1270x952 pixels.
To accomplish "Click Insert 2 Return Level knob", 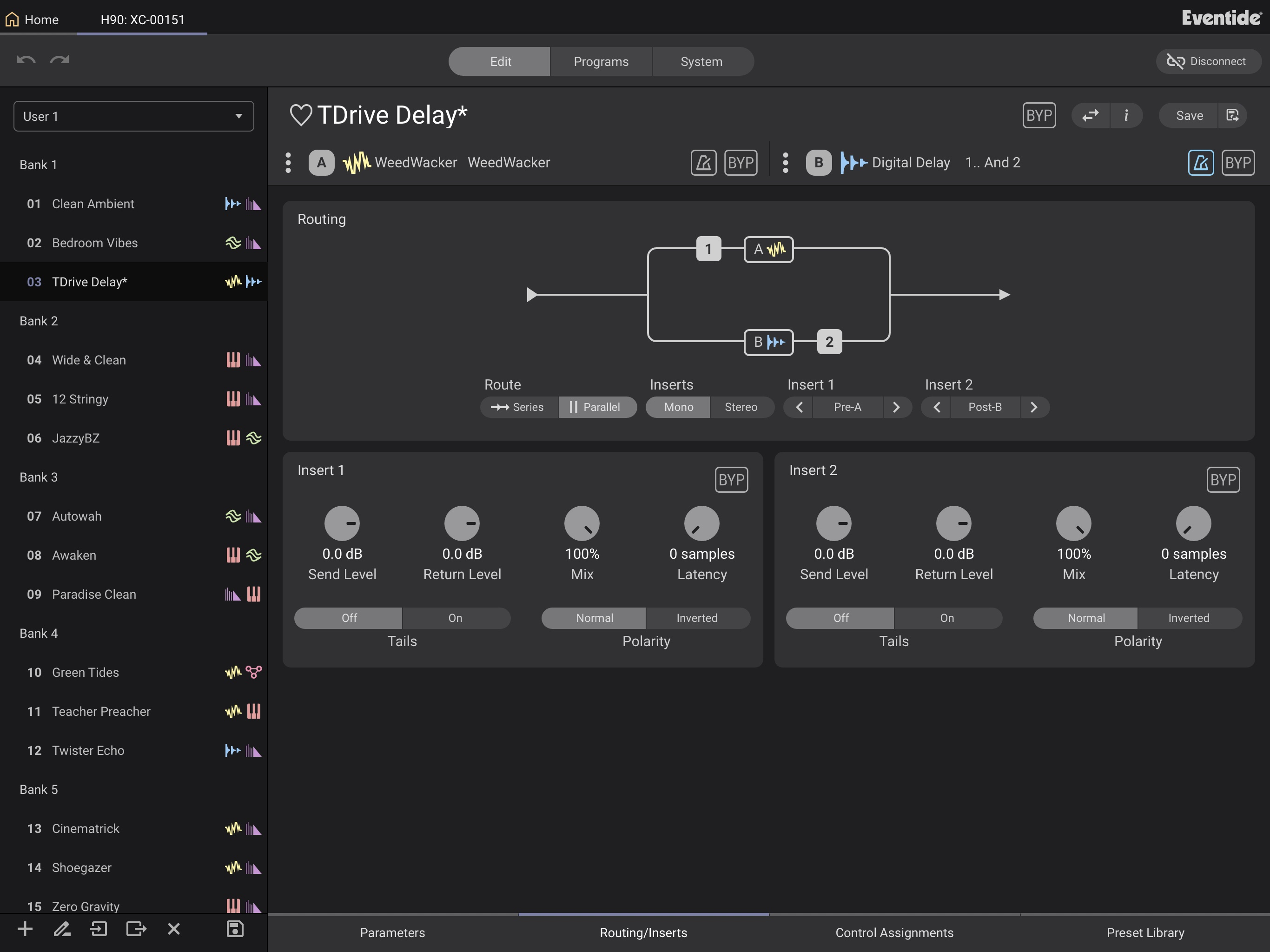I will (953, 523).
